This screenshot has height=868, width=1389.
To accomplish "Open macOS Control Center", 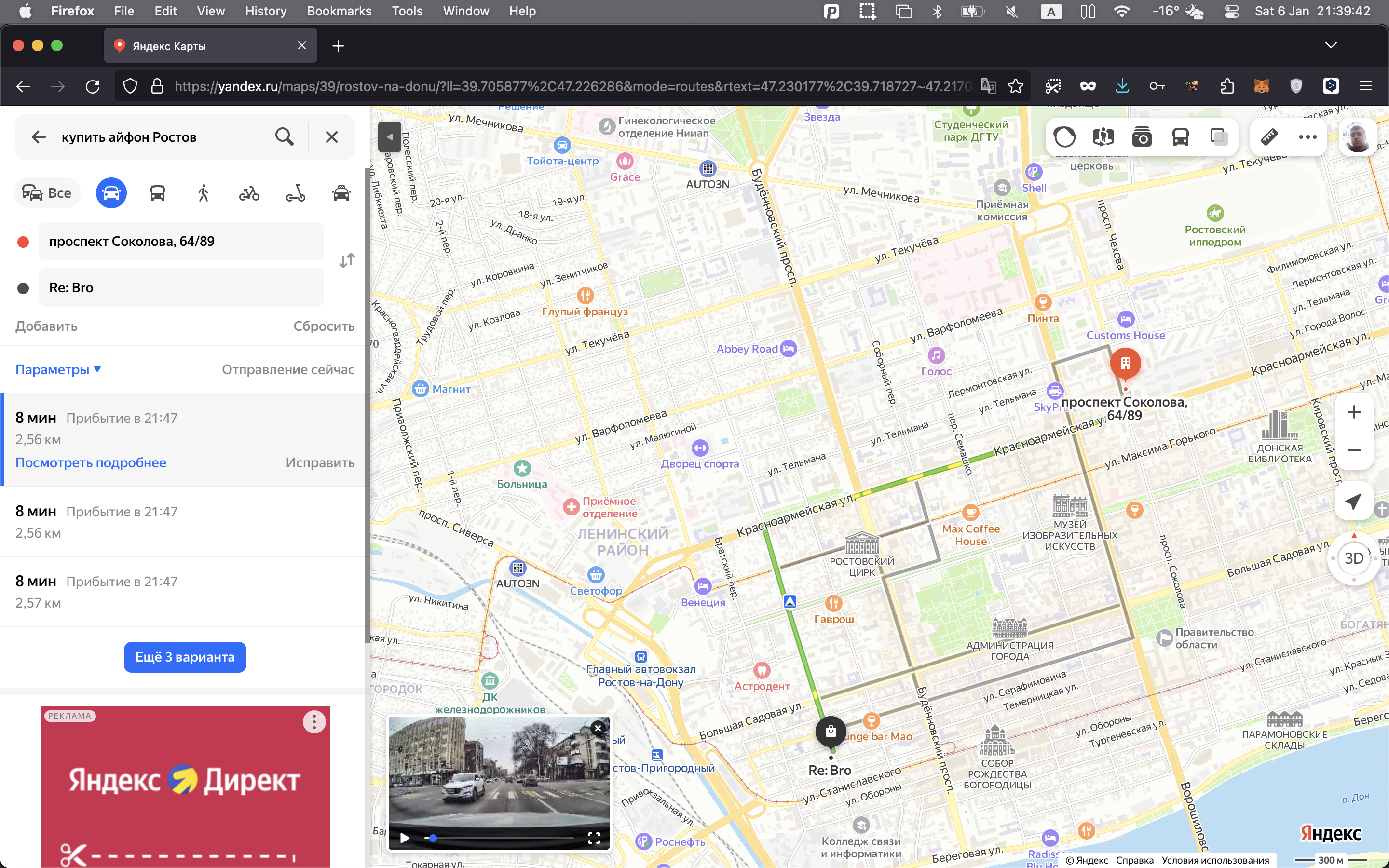I will pyautogui.click(x=1232, y=11).
